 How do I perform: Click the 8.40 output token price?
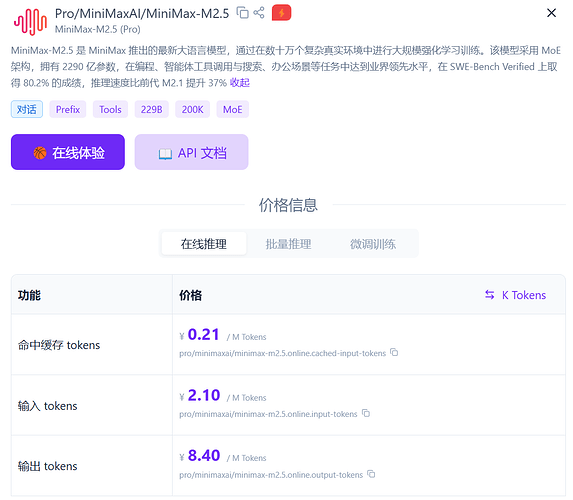click(x=204, y=455)
